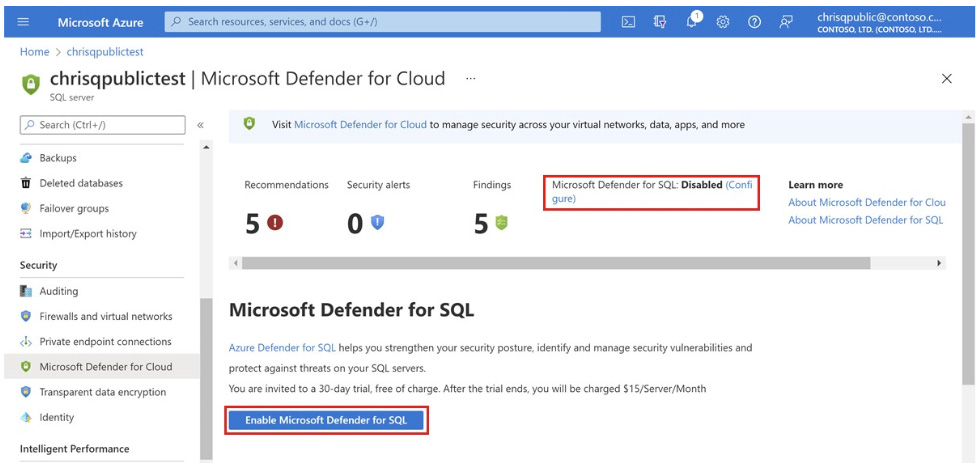Open Private endpoint connections

[x=105, y=341]
